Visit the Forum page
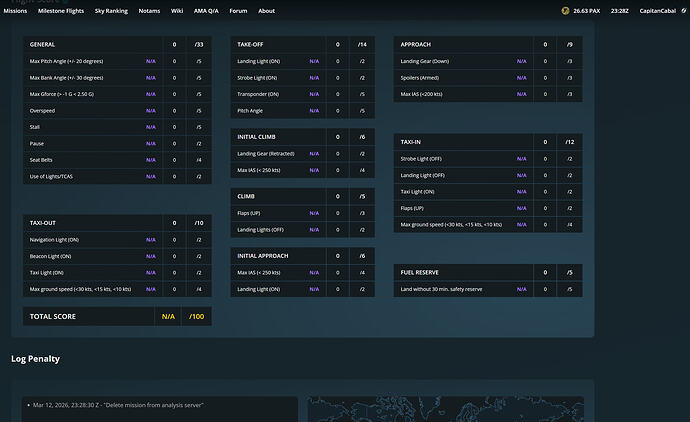The height and width of the screenshot is (422, 690). [238, 11]
